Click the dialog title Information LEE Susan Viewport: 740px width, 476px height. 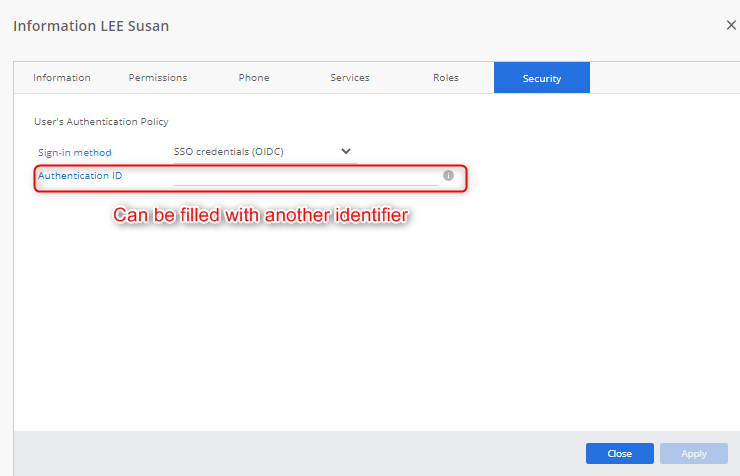(91, 26)
